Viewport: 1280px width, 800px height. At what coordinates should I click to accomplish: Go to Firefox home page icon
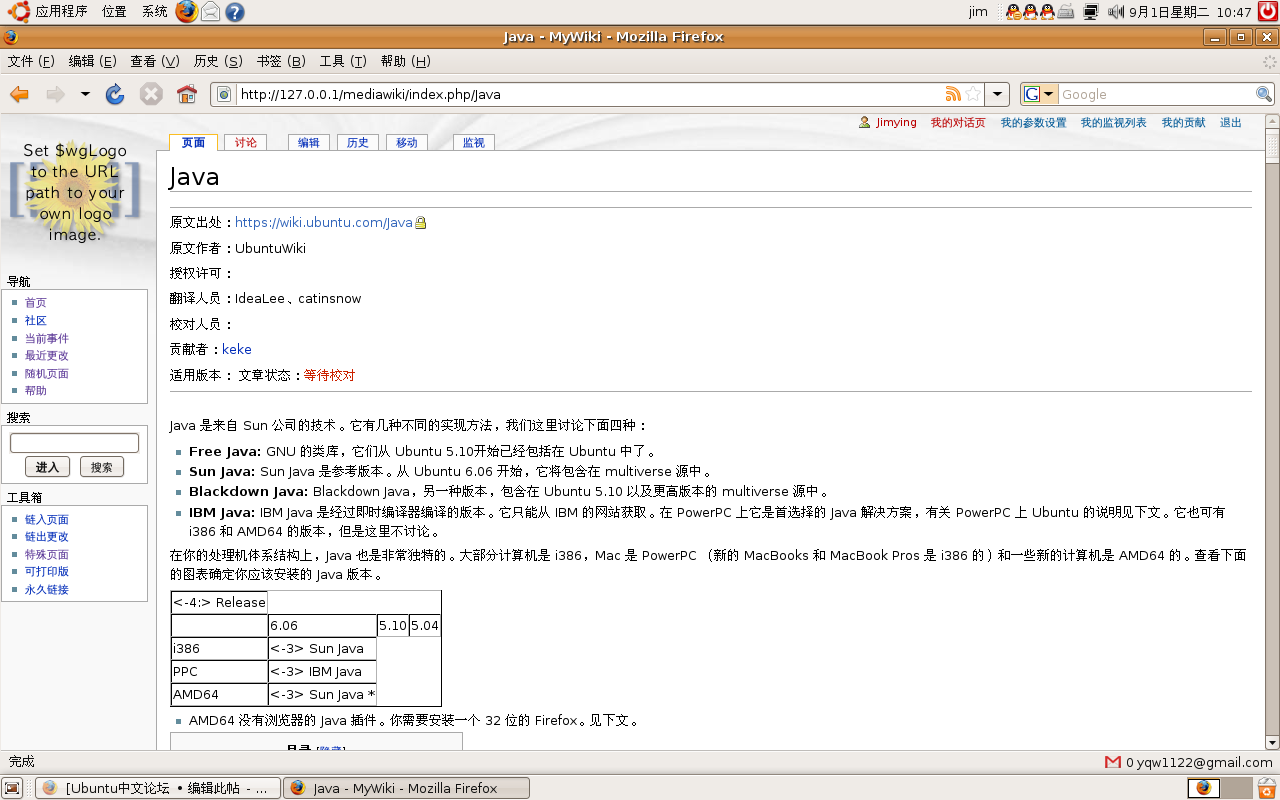click(x=187, y=94)
